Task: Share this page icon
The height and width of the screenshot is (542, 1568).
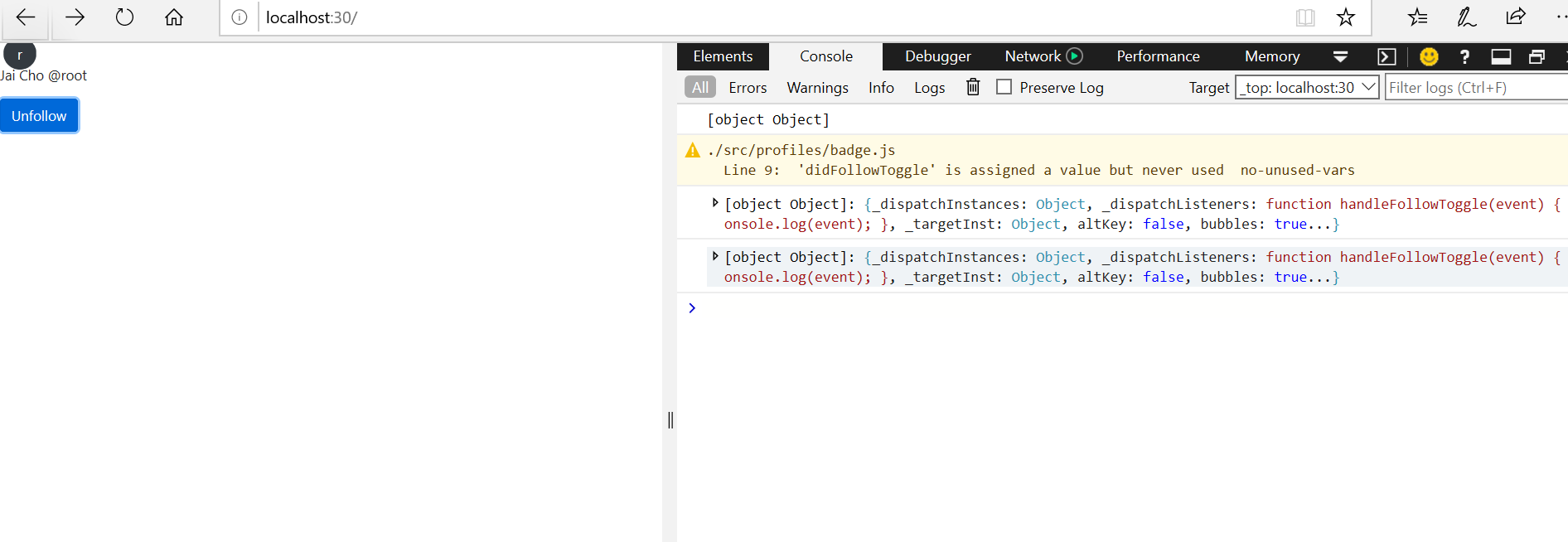Action: tap(1516, 17)
